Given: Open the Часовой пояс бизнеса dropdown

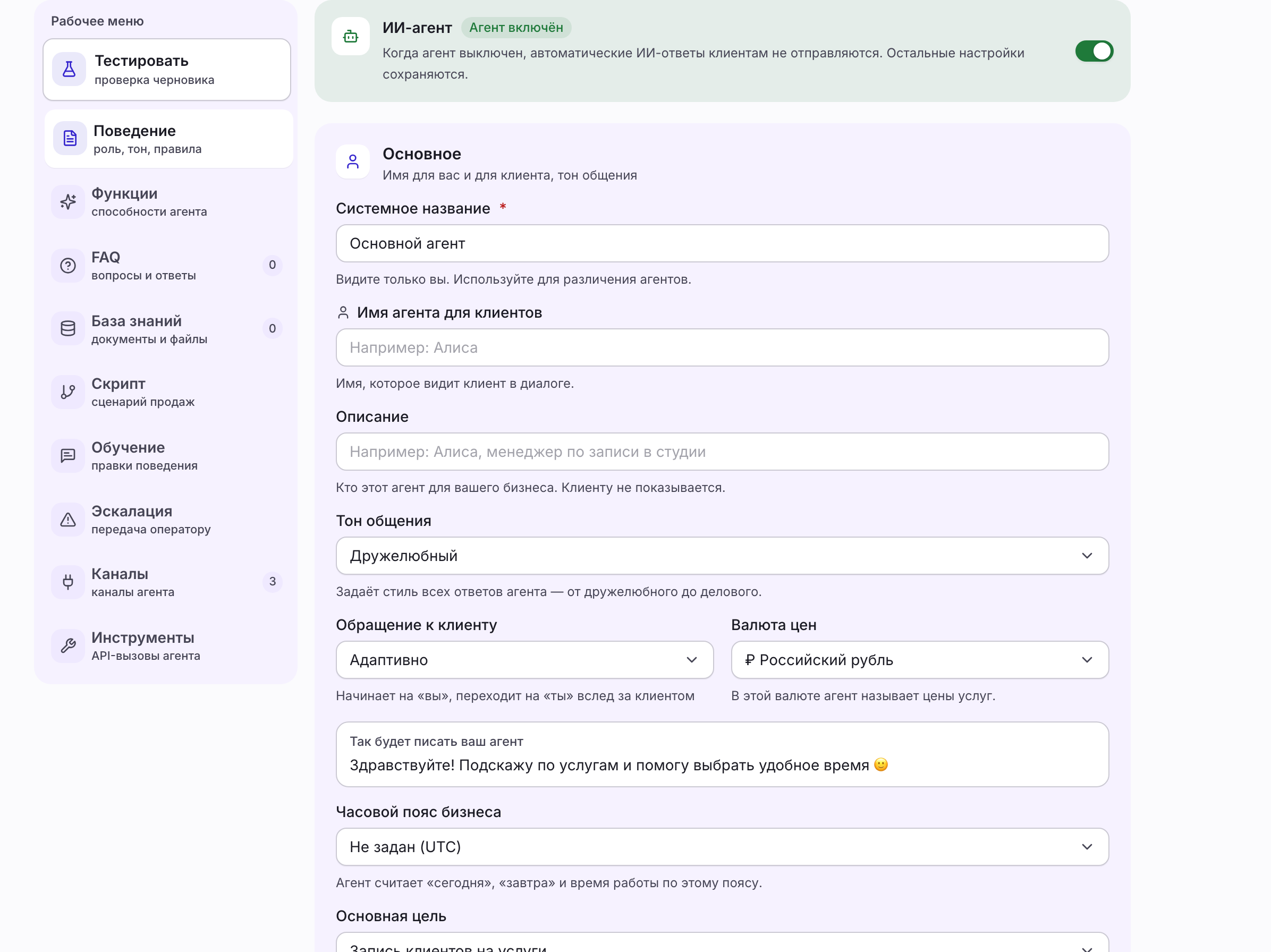Looking at the screenshot, I should point(722,846).
